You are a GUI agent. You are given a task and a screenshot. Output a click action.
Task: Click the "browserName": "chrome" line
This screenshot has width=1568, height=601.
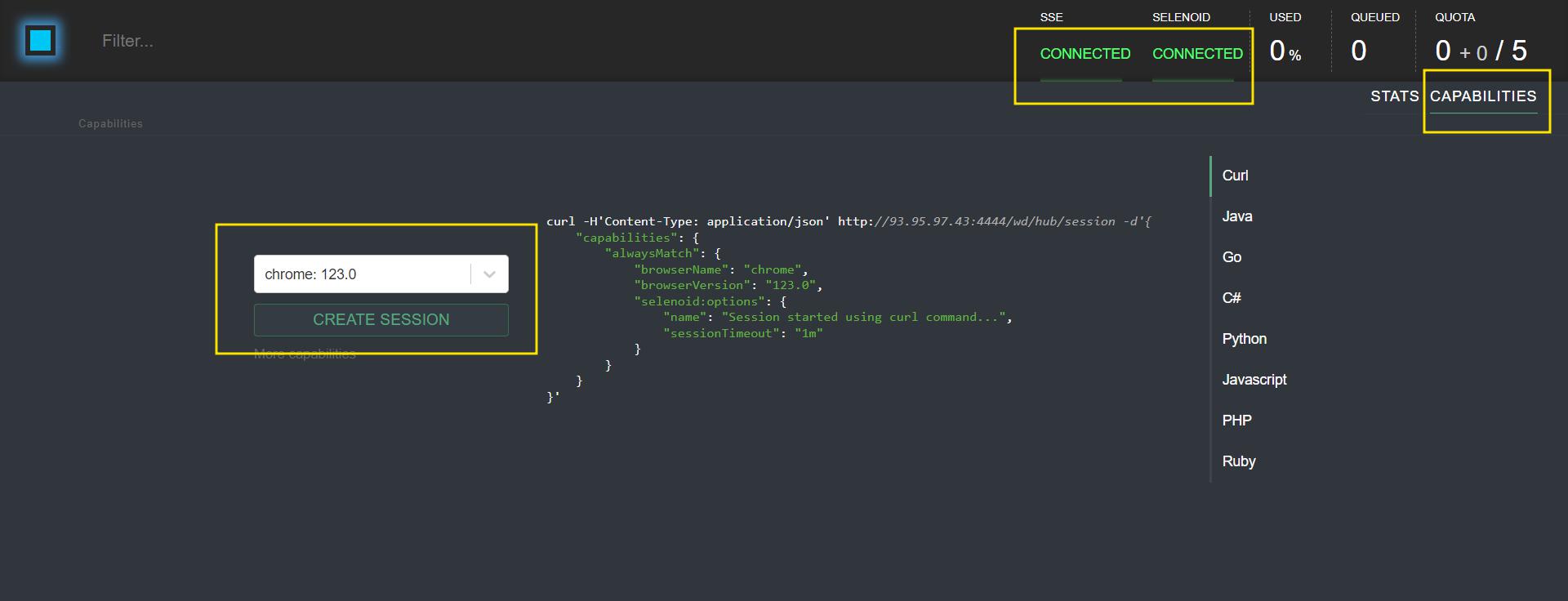click(x=721, y=269)
